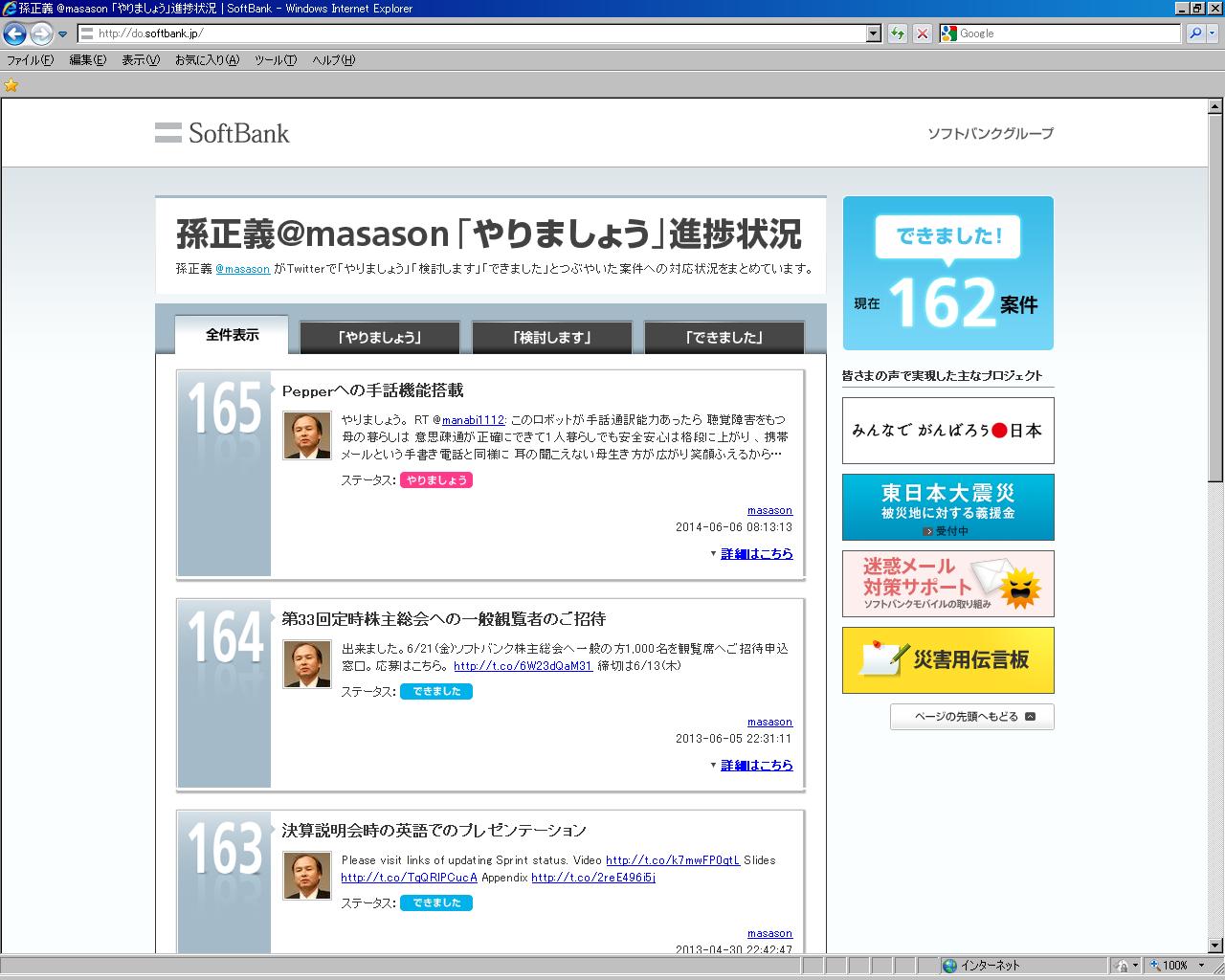Open the ヘルプ(H) menu

pos(333,59)
